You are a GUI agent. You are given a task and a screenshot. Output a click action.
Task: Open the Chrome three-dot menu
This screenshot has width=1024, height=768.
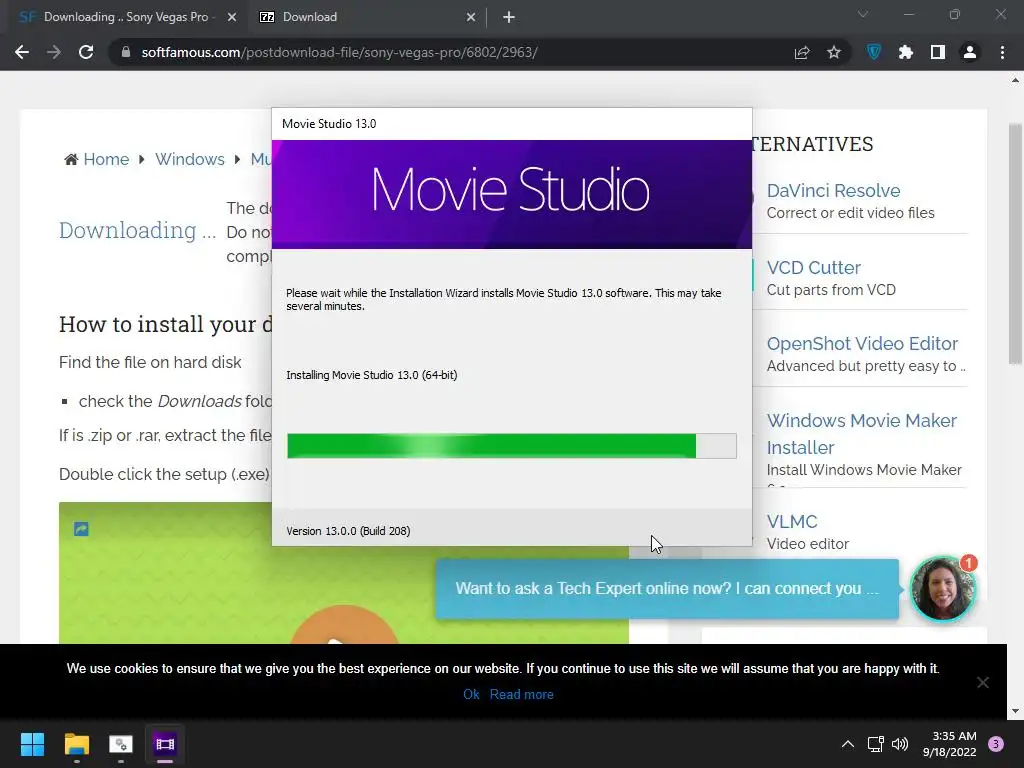(x=1002, y=52)
